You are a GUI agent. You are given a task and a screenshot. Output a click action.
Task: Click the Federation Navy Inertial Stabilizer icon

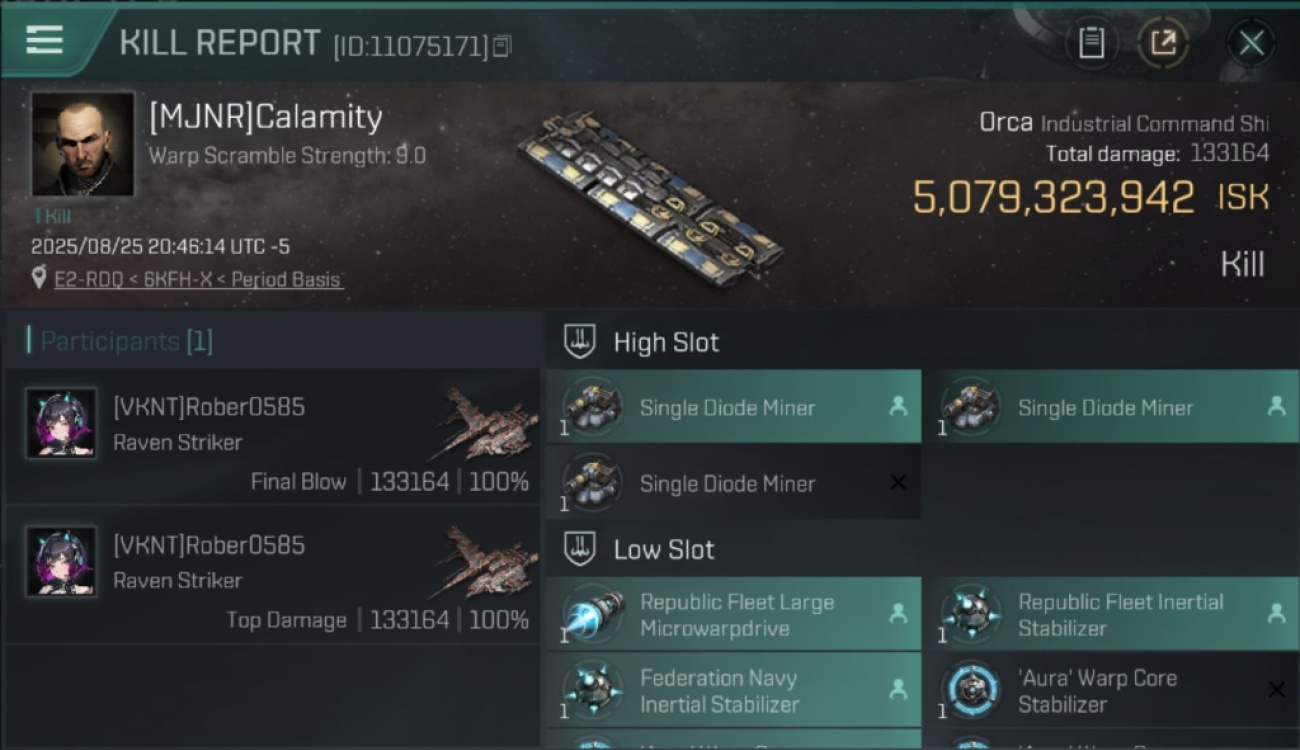click(594, 691)
